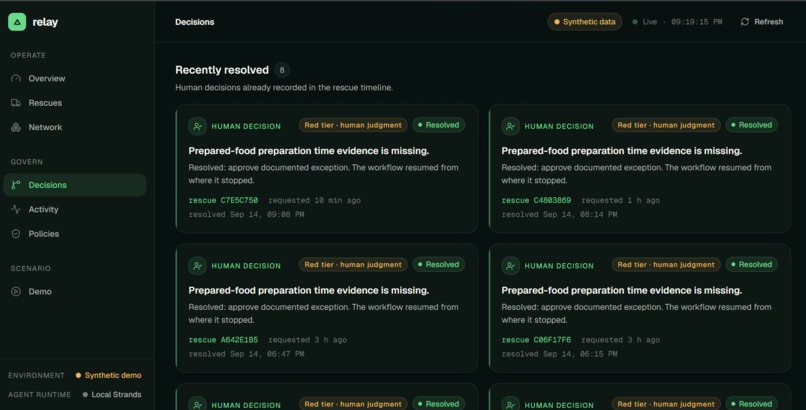This screenshot has width=806, height=410.
Task: Click Red tier badge on rescue C06F17F6 card
Action: click(x=666, y=265)
